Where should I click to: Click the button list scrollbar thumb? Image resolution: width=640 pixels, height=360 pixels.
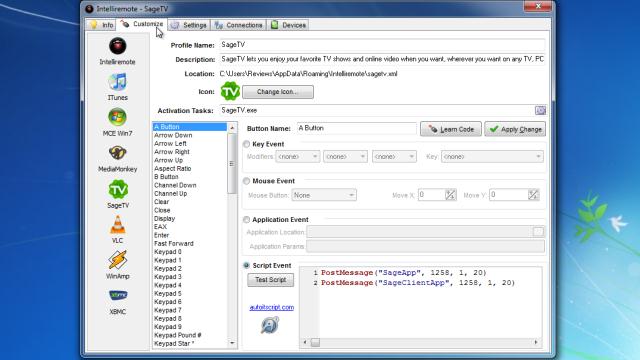[x=232, y=164]
